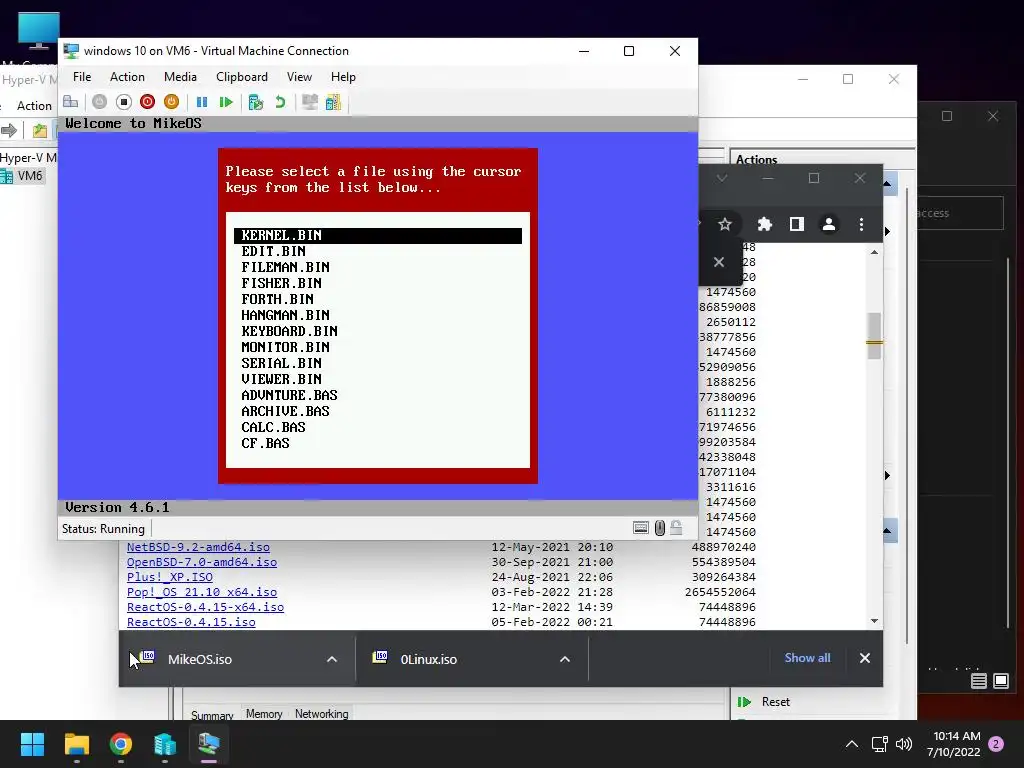Open Hyper-V Manager from taskbar
Viewport: 1024px width, 768px height.
[165, 744]
